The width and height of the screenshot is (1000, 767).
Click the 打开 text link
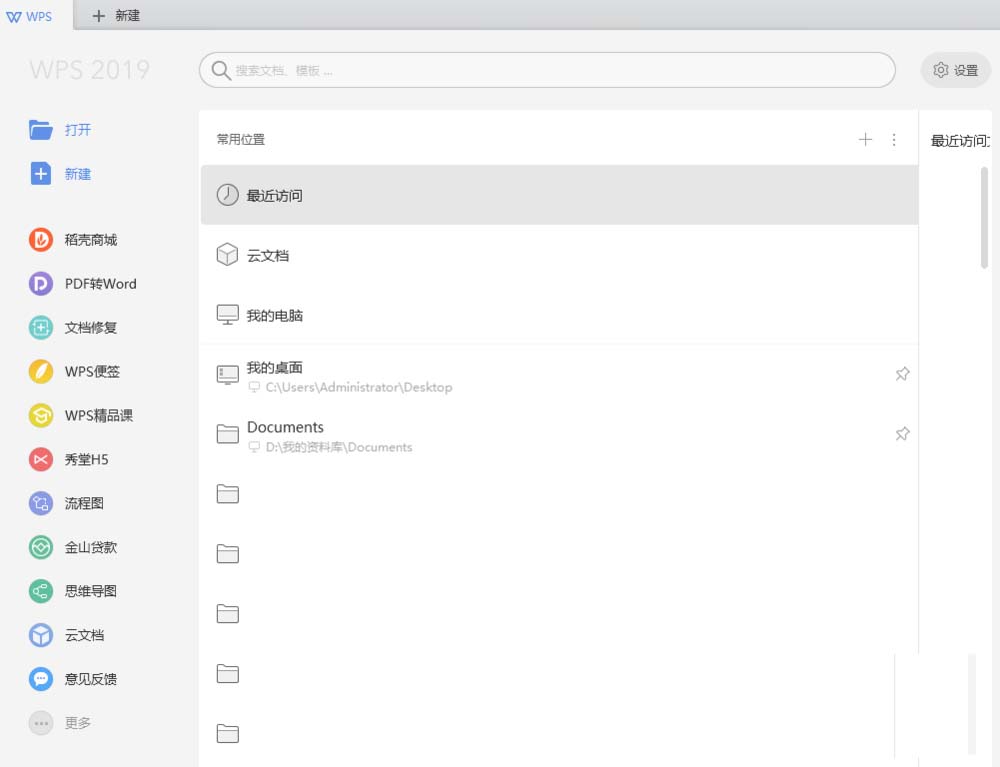pyautogui.click(x=78, y=130)
